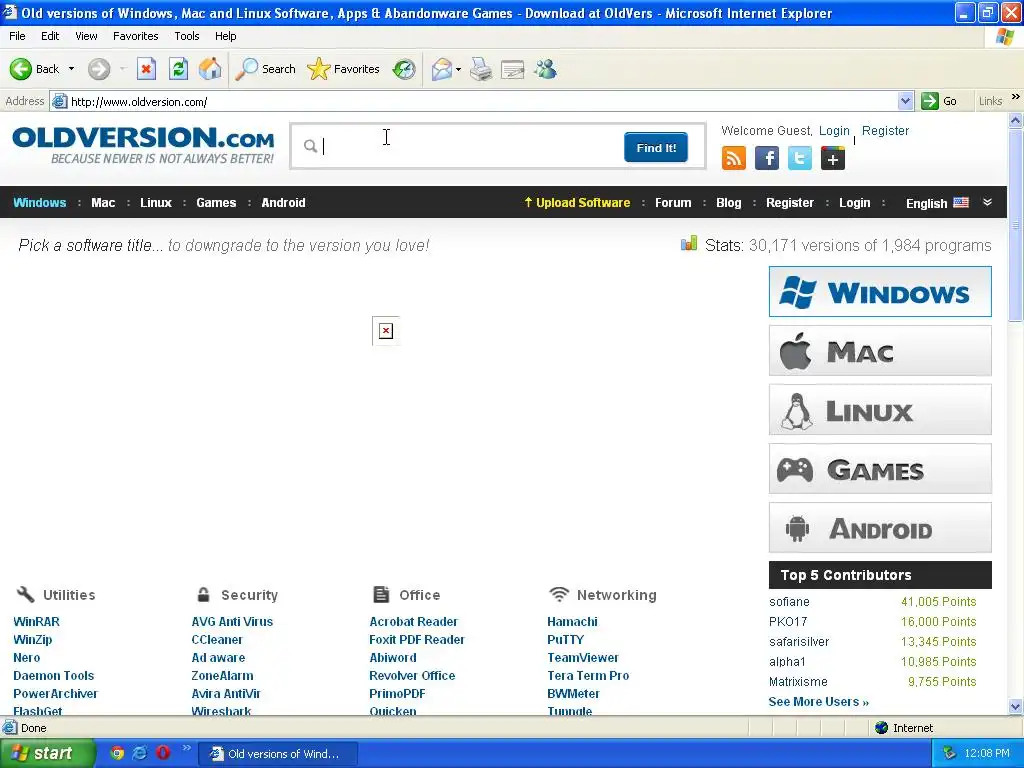Click the US flag language icon
This screenshot has height=768, width=1024.
(961, 202)
